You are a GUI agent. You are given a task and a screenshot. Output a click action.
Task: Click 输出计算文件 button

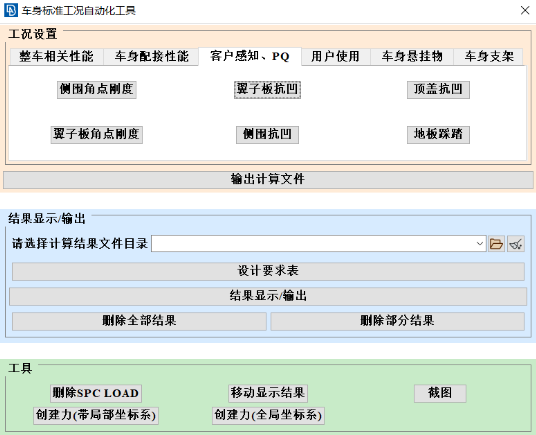click(x=268, y=180)
